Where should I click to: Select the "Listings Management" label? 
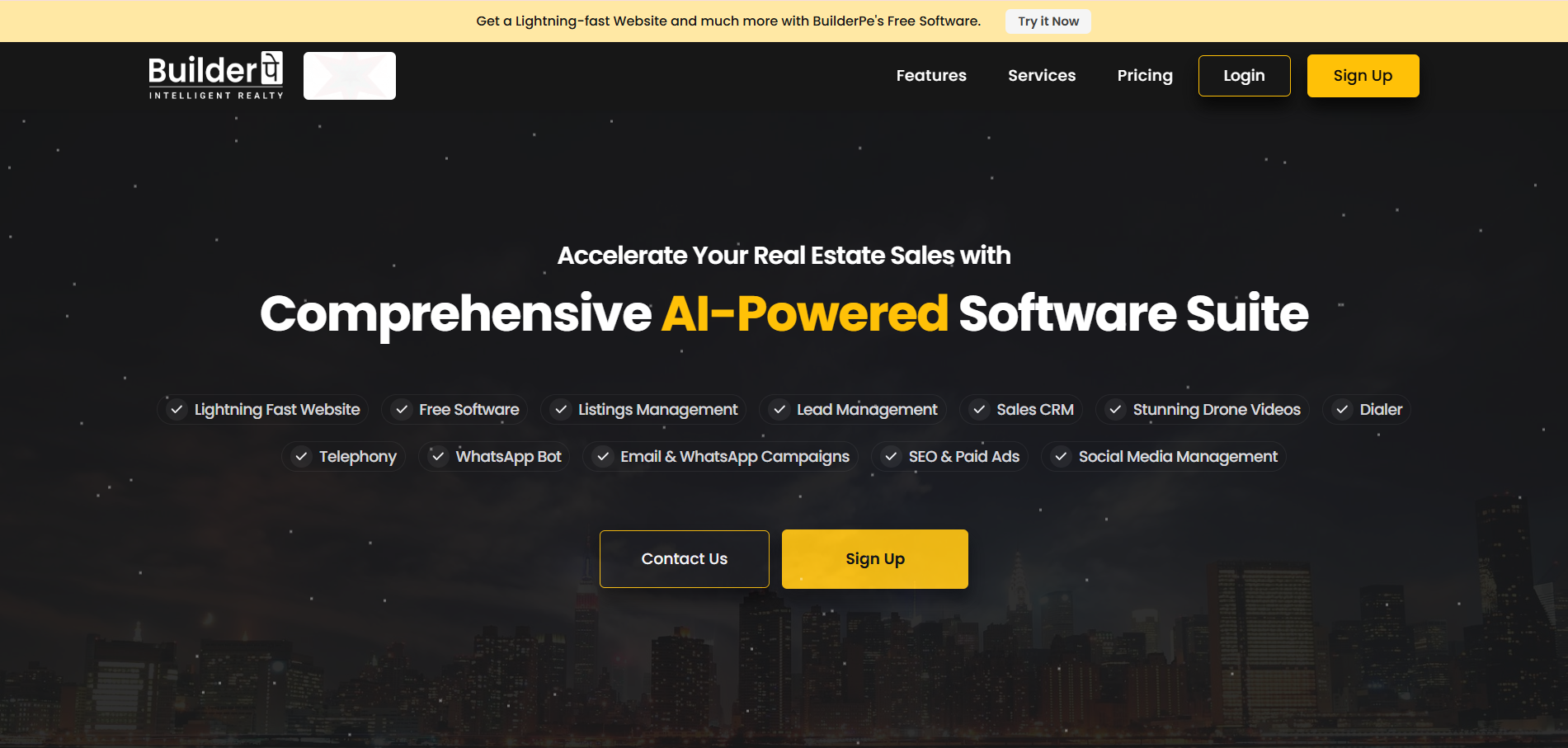(x=658, y=410)
